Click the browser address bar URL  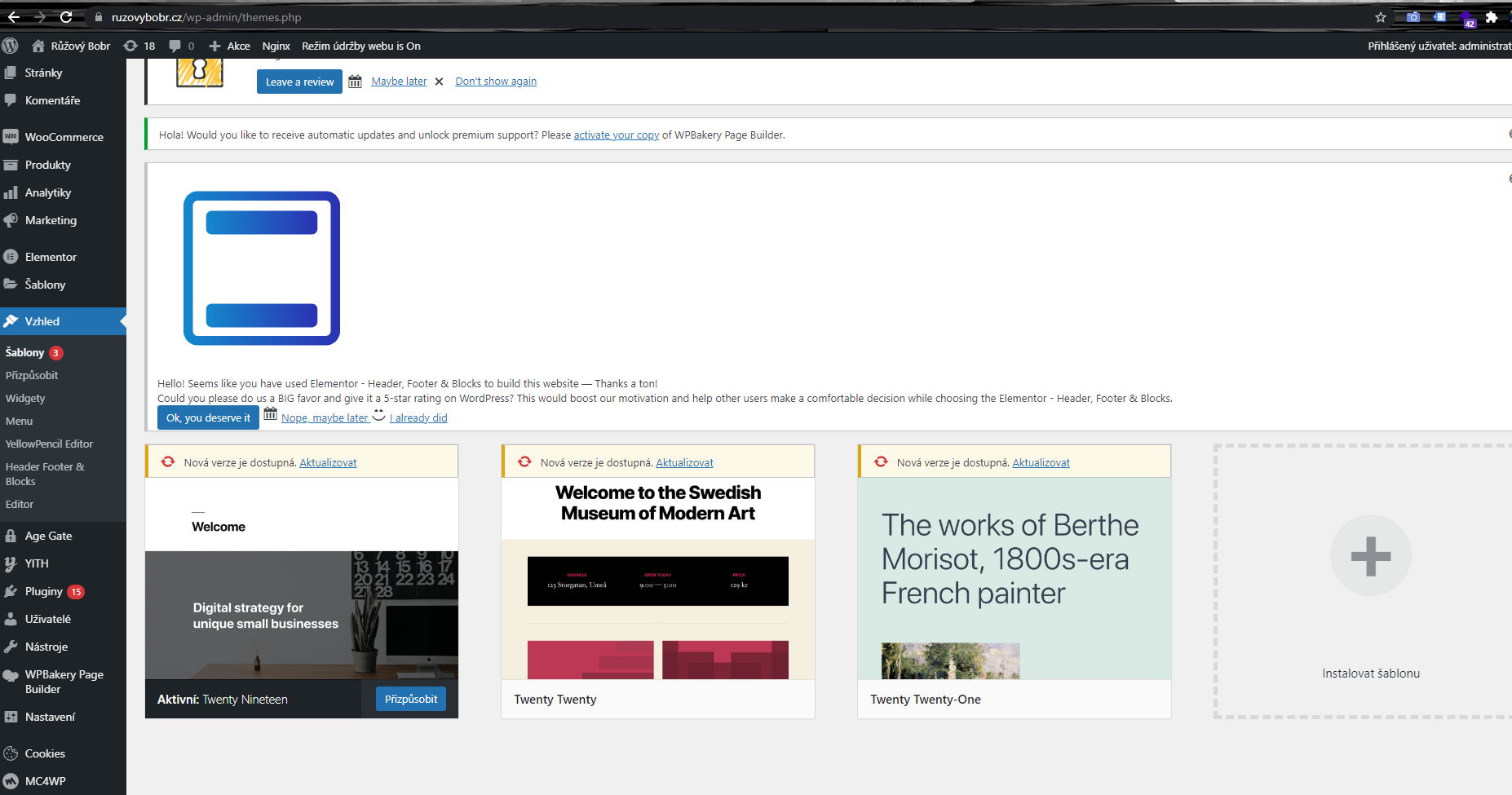coord(206,17)
